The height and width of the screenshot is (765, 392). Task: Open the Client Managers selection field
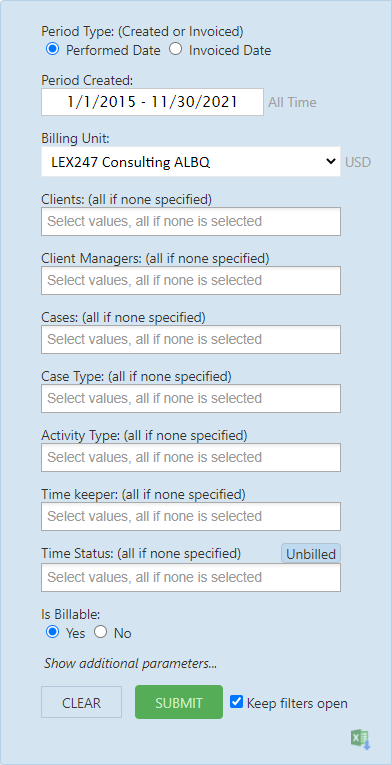[x=191, y=281]
